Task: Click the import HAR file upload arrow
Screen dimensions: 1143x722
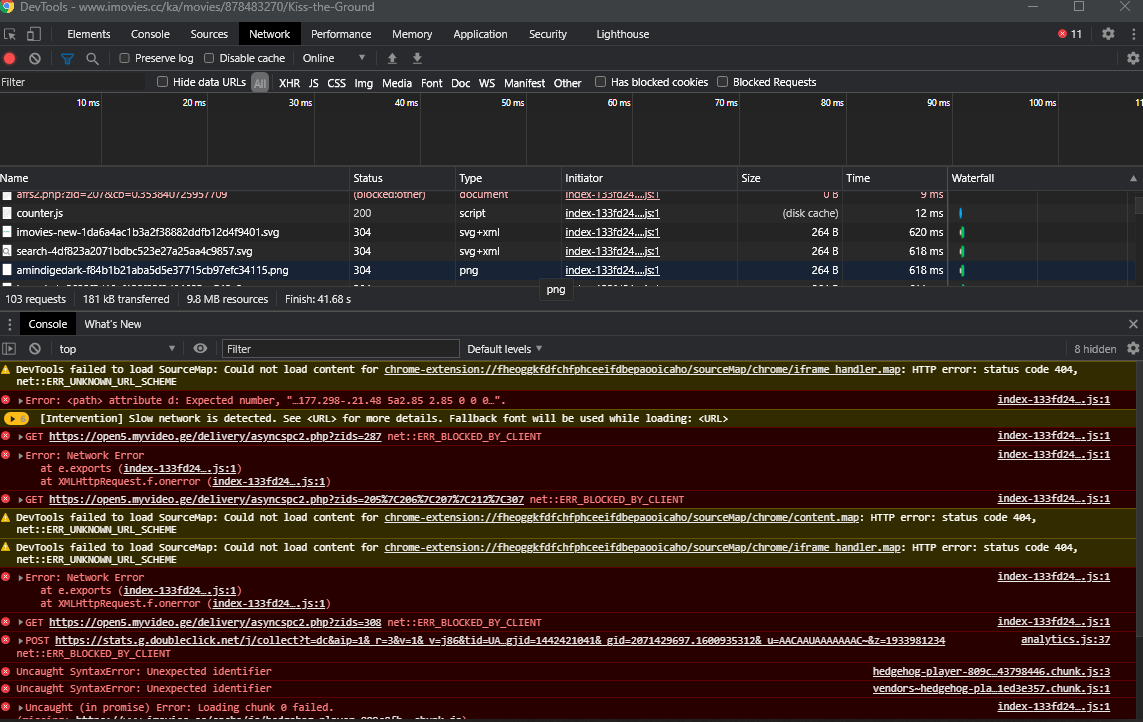Action: click(x=392, y=59)
